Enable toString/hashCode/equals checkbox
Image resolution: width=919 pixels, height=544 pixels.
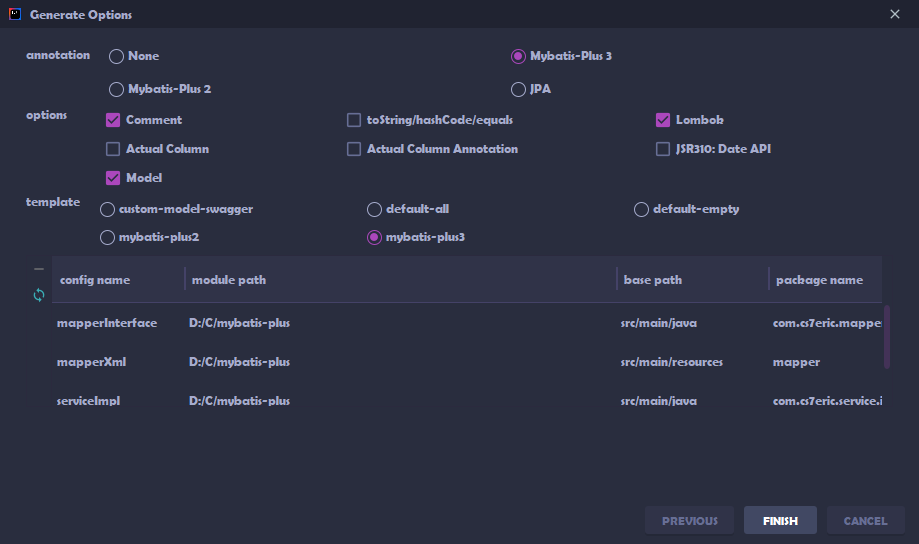tap(354, 120)
